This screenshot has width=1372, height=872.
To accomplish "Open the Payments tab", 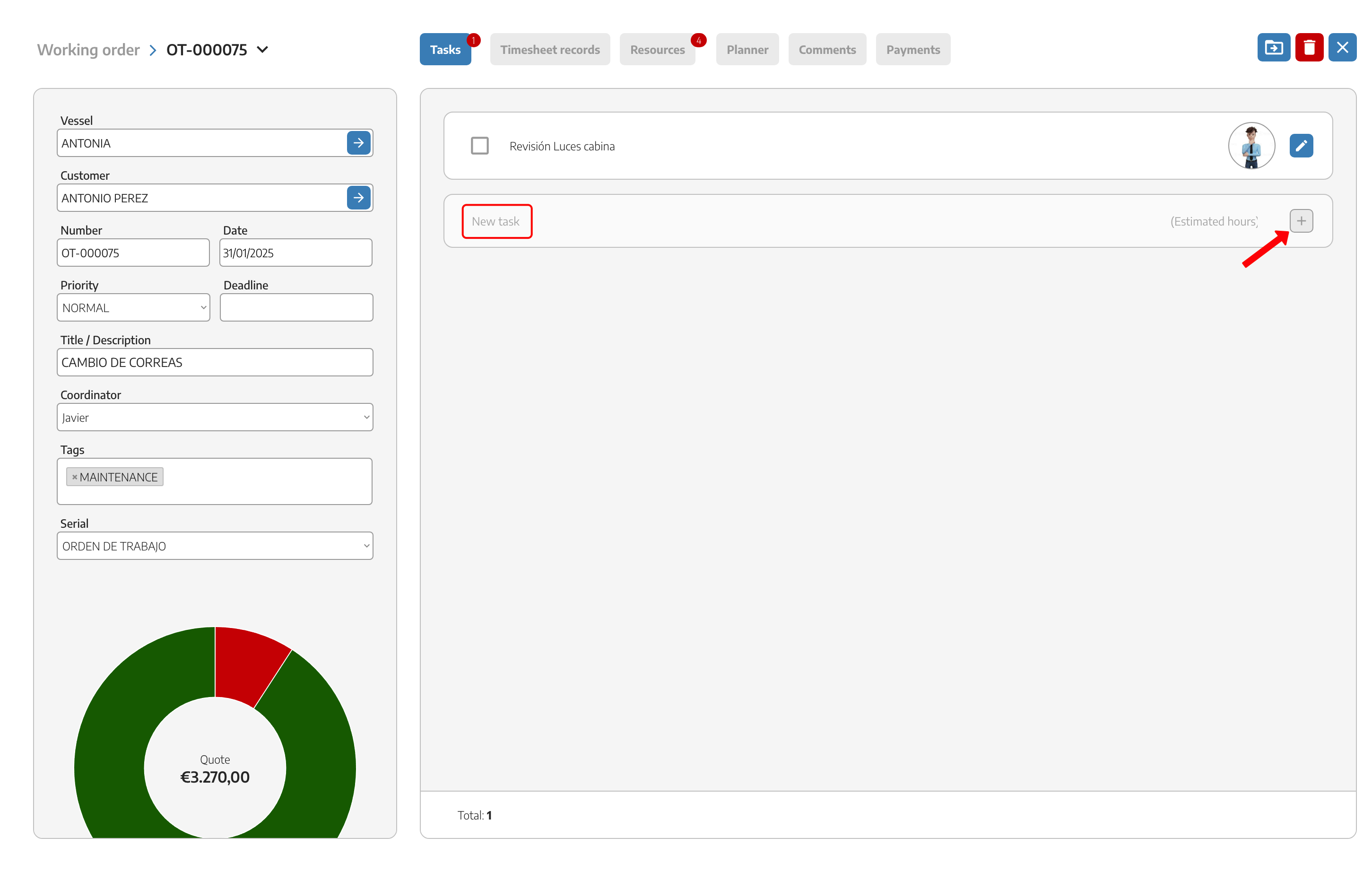I will 913,50.
